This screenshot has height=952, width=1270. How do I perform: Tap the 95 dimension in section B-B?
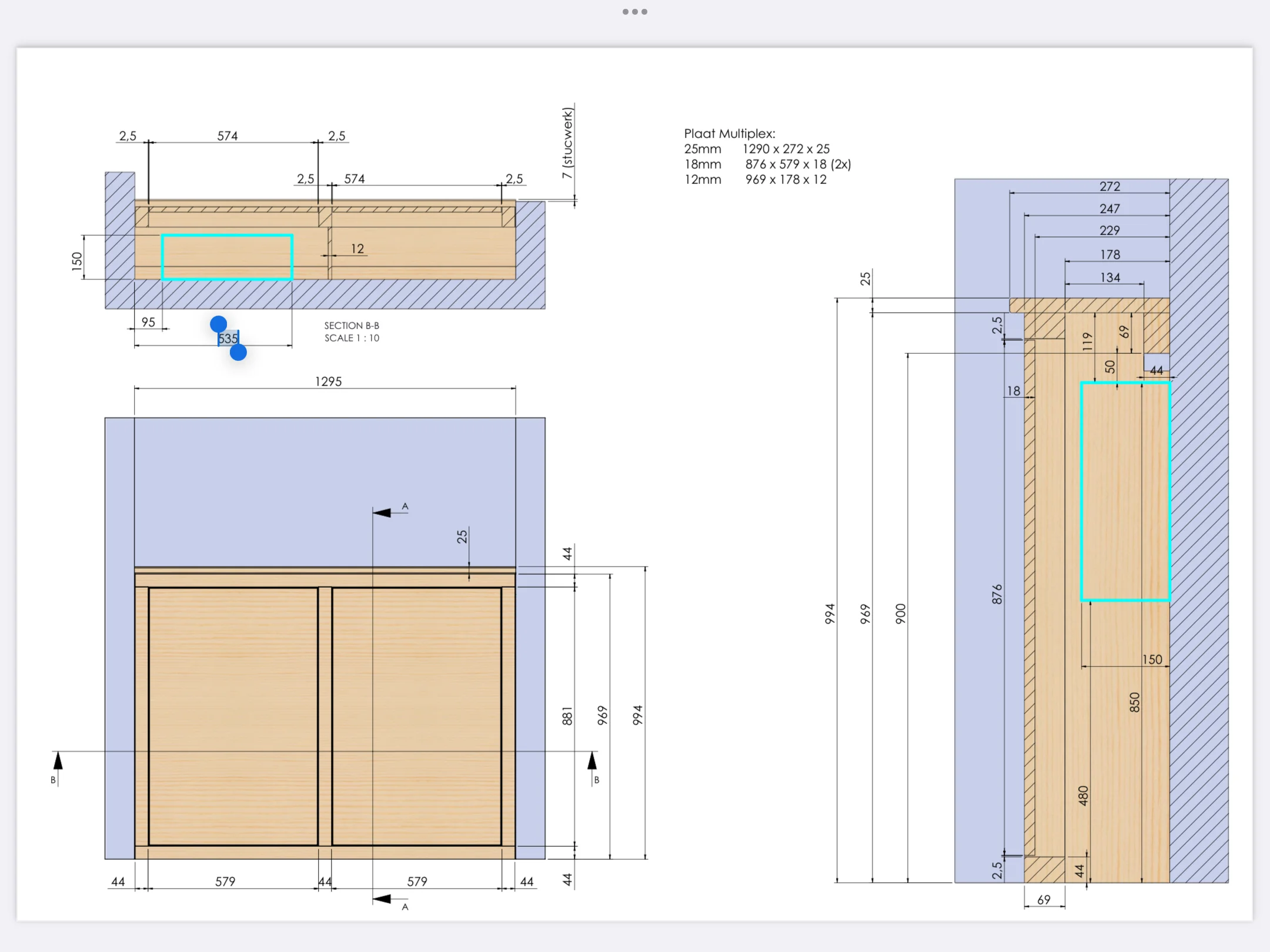[148, 322]
